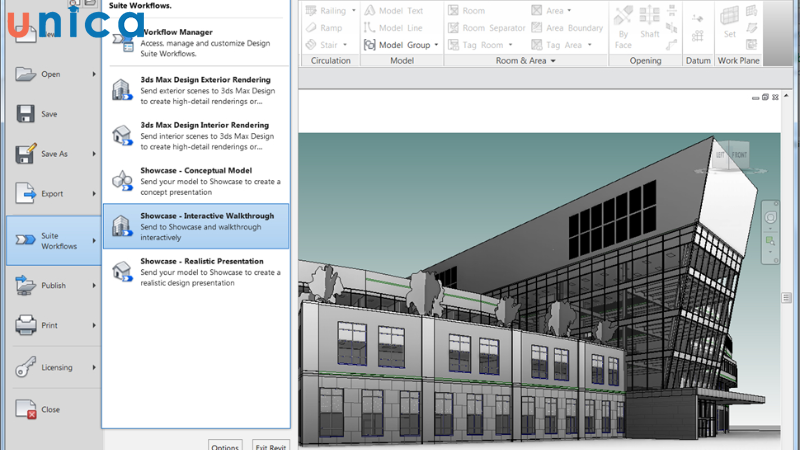
Task: Click Showcase Conceptual Model shapes icon
Action: point(122,181)
